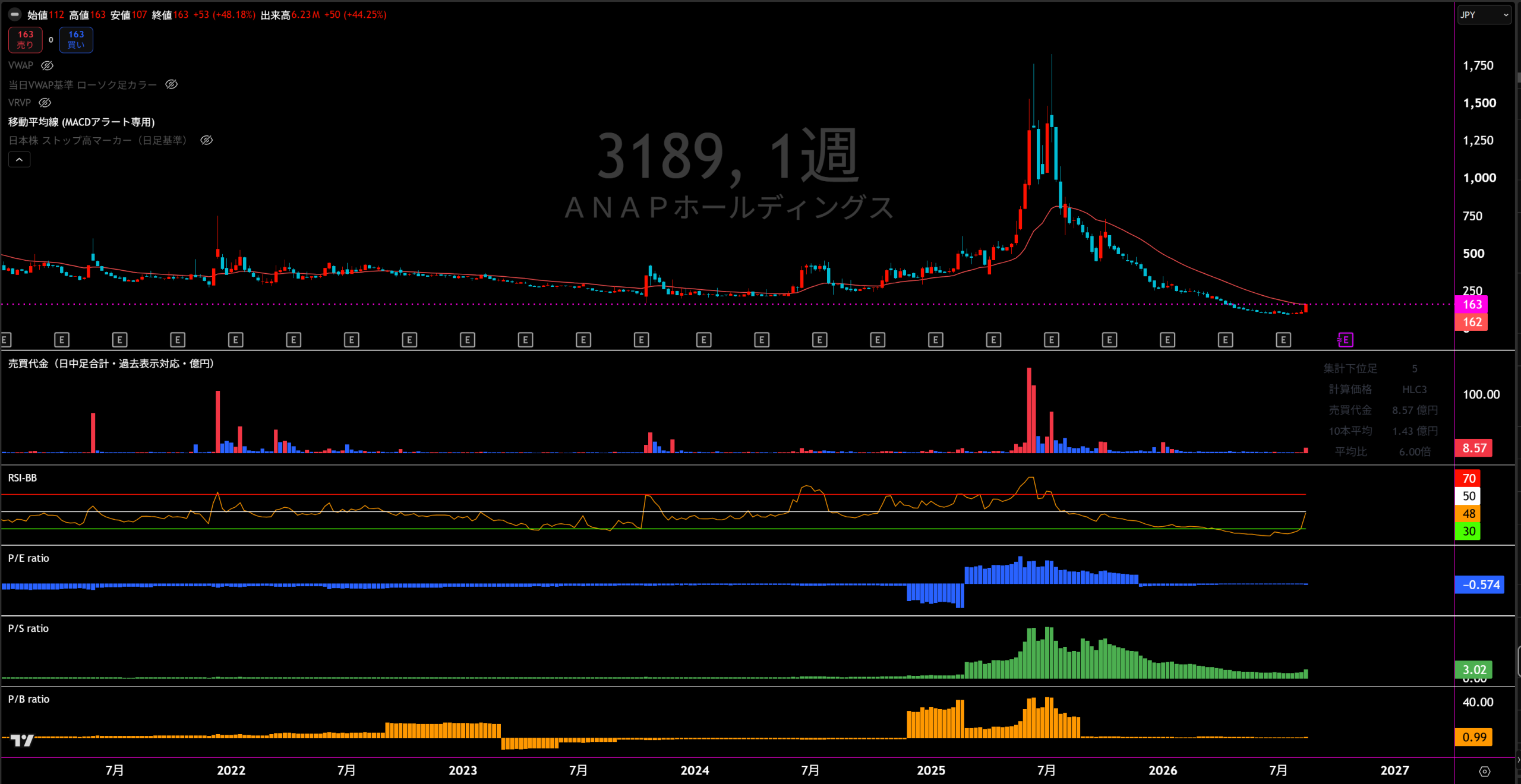Click the 終値 closing price value in header
Screen dimensions: 1521x784
pos(181,15)
